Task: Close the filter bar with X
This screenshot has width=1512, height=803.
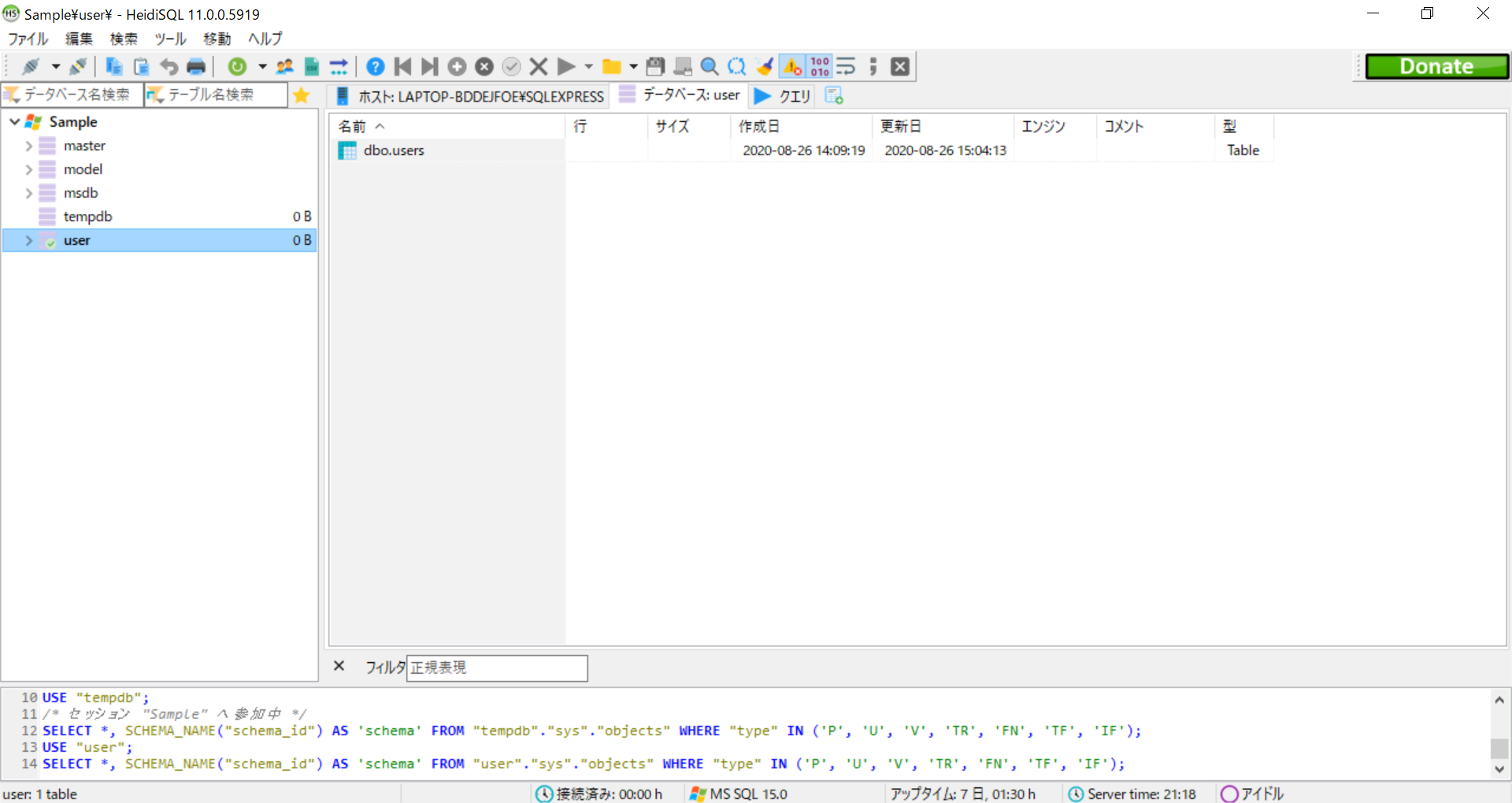Action: tap(339, 666)
